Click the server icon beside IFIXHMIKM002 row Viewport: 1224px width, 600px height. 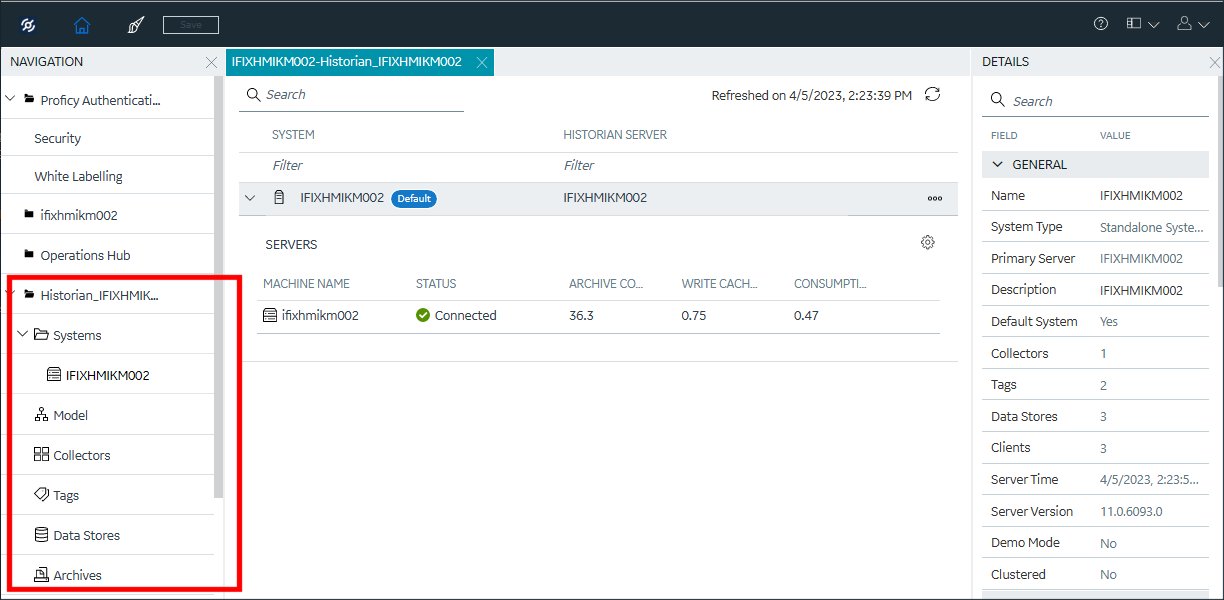(x=279, y=198)
